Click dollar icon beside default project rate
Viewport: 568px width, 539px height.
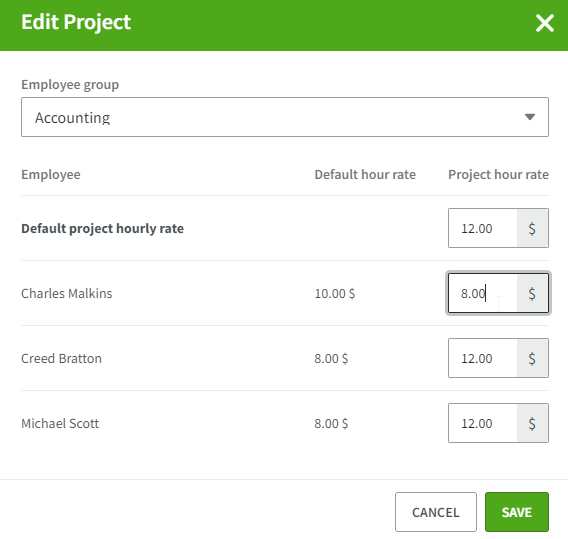click(x=532, y=228)
